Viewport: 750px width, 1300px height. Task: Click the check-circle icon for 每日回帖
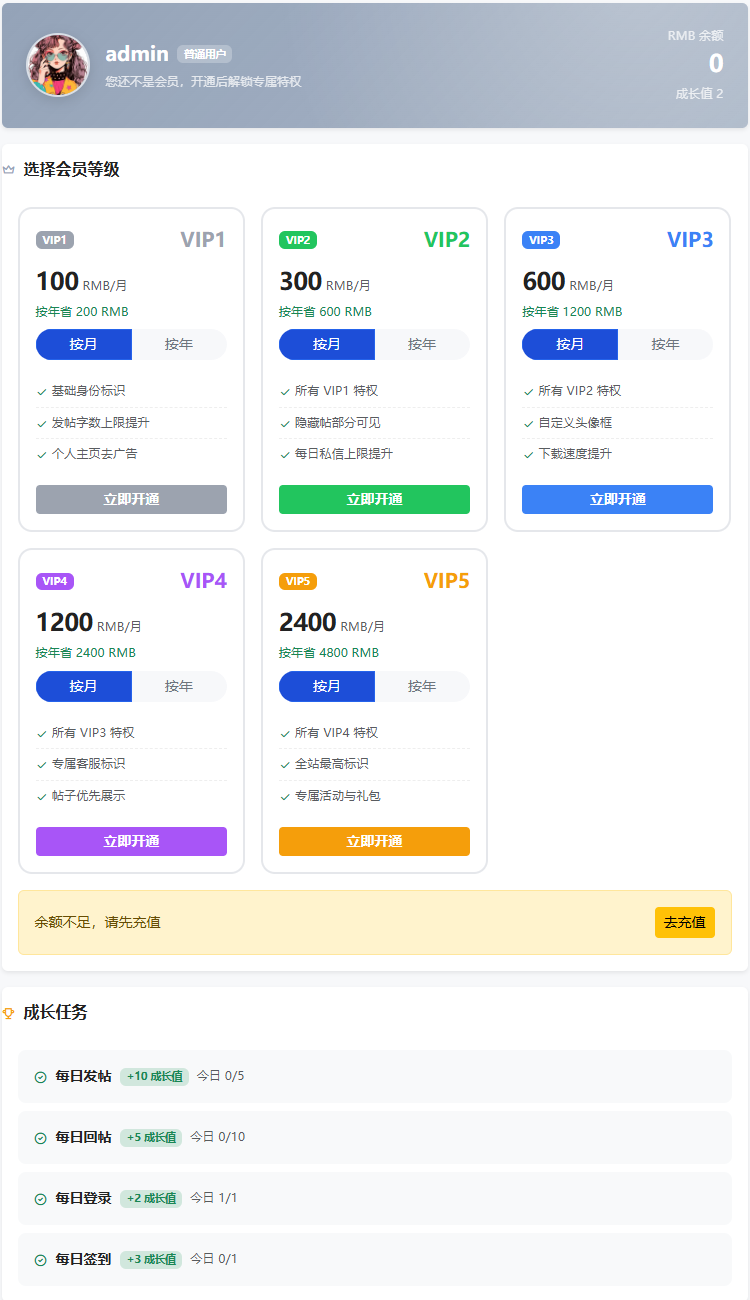pos(41,1138)
